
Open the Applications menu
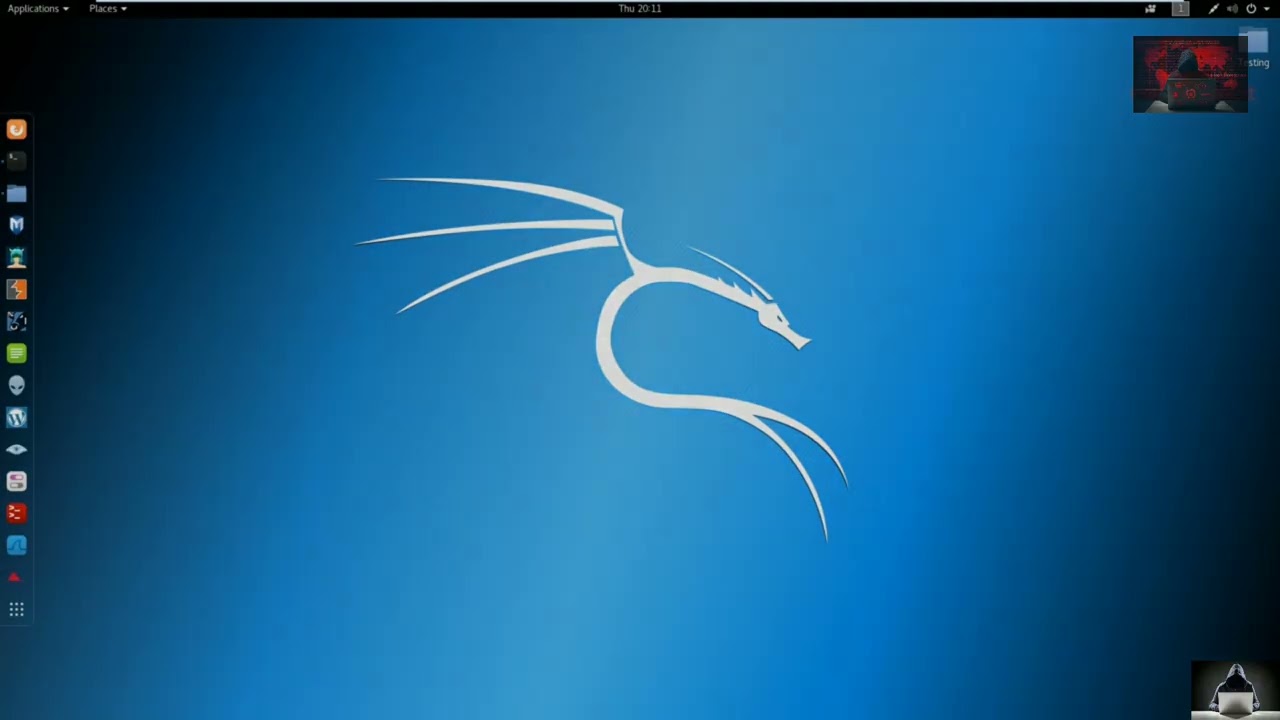[x=38, y=8]
